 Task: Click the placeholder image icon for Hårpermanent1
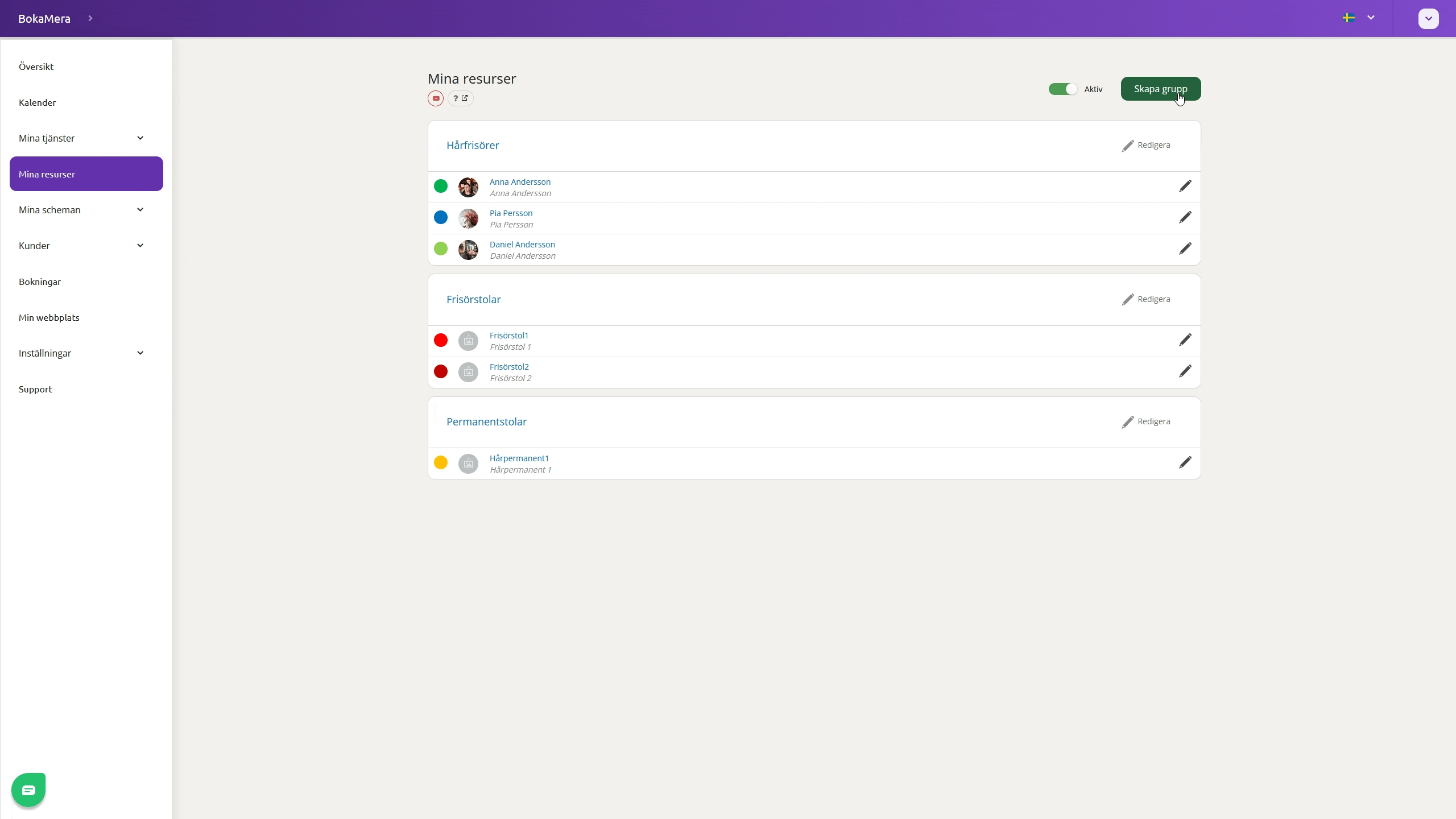[468, 464]
